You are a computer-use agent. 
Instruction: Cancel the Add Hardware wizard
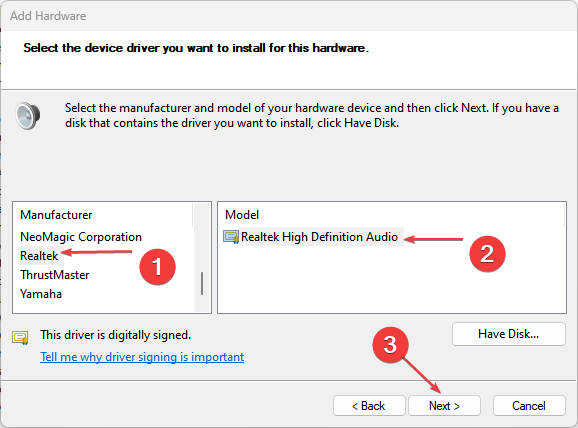pyautogui.click(x=529, y=406)
